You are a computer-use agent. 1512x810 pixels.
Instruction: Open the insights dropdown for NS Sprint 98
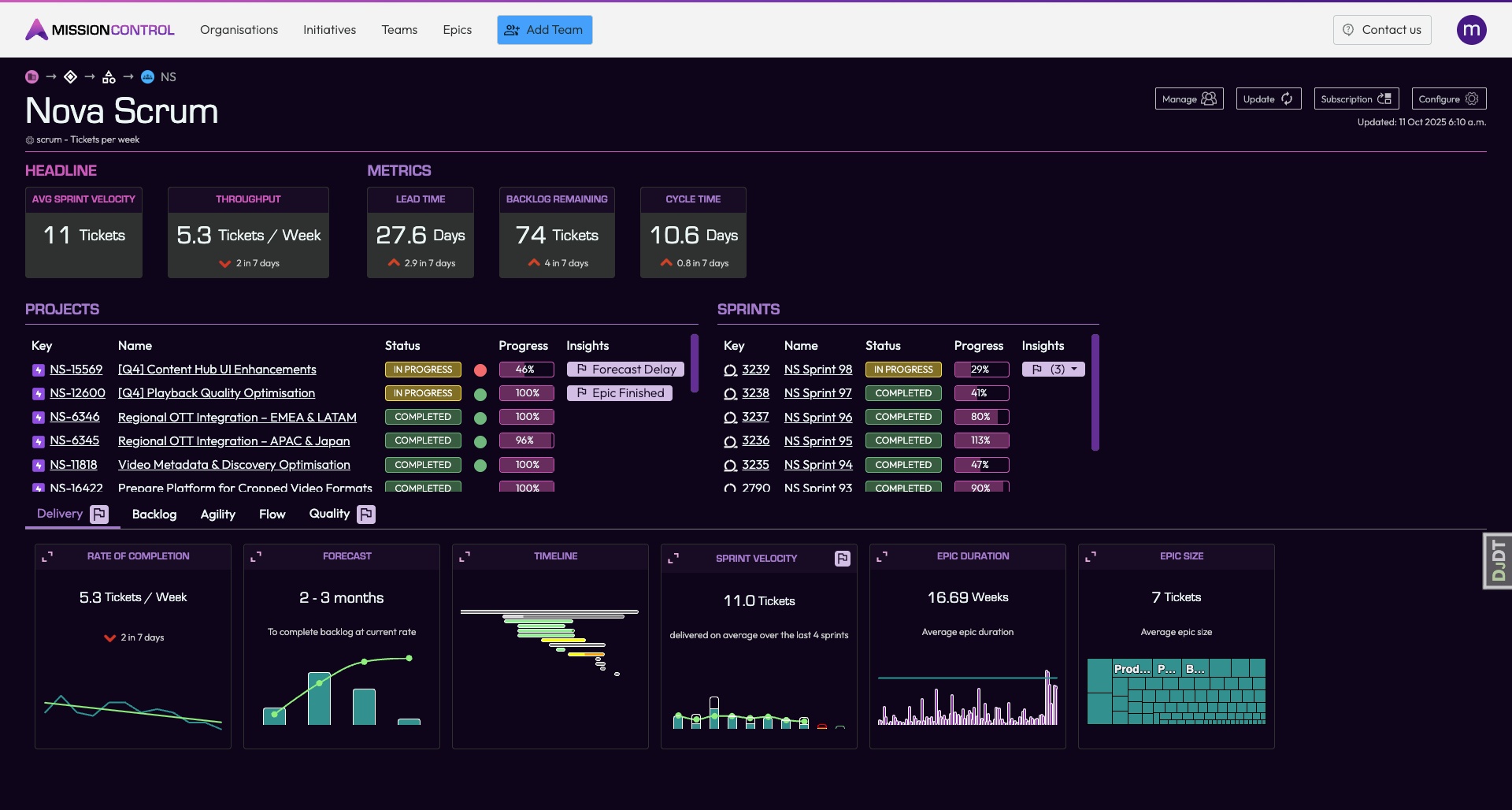click(1054, 370)
